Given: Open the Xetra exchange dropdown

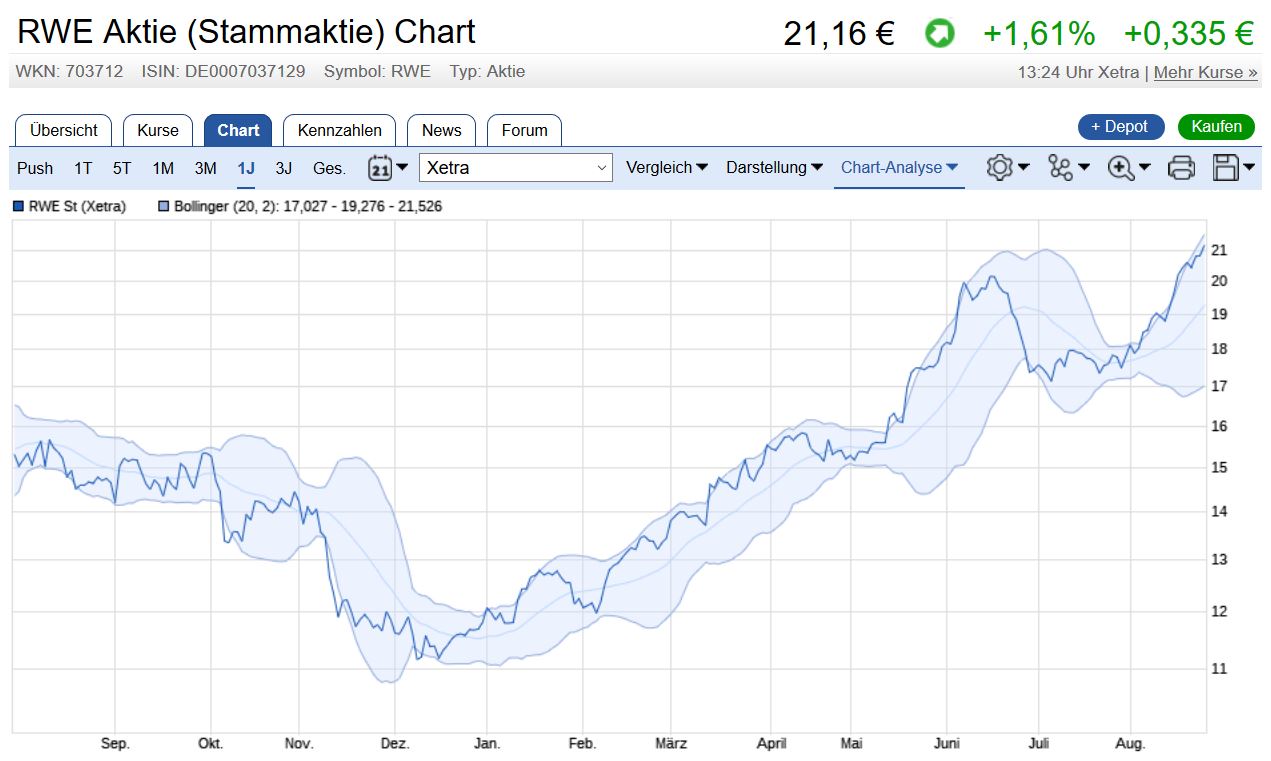Looking at the screenshot, I should pyautogui.click(x=515, y=167).
